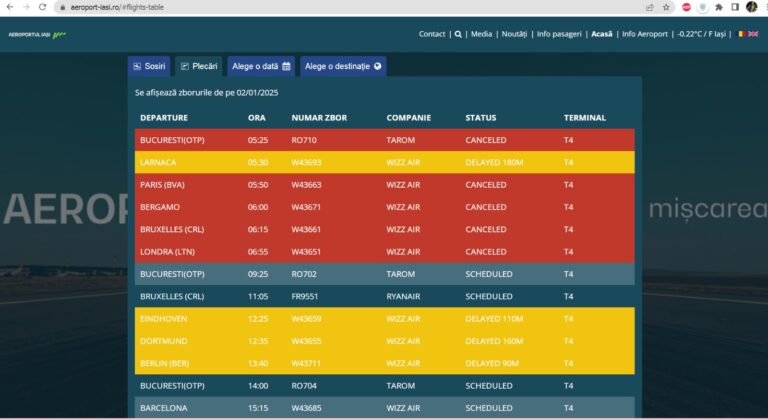
Task: Click the search magnifier icon in the menu
Action: click(x=458, y=34)
